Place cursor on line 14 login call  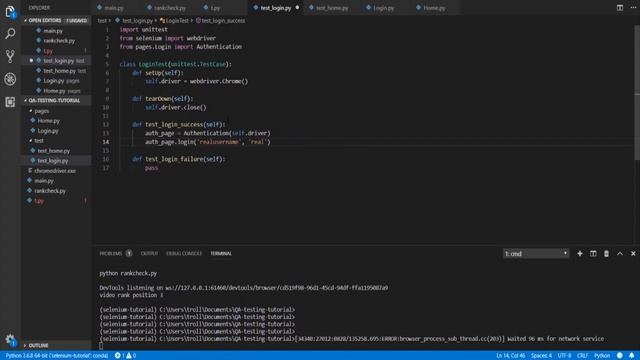pos(207,142)
